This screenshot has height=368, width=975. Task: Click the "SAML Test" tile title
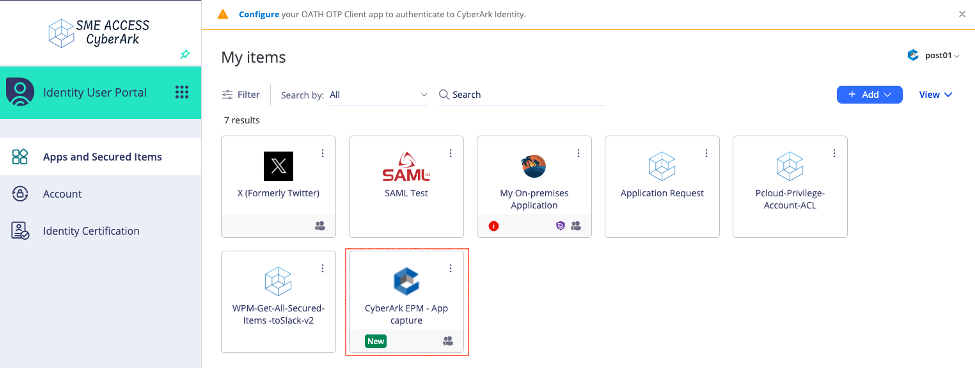tap(407, 193)
